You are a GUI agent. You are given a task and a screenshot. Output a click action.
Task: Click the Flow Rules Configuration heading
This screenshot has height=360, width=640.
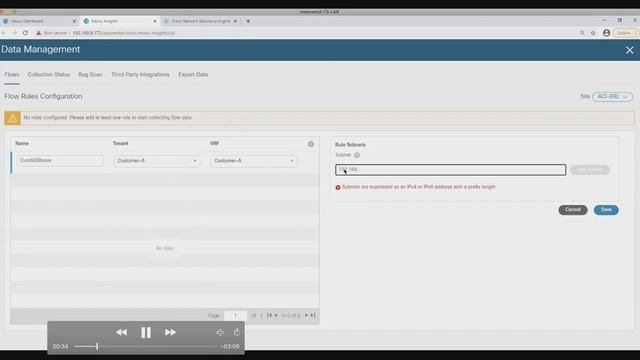pos(43,96)
